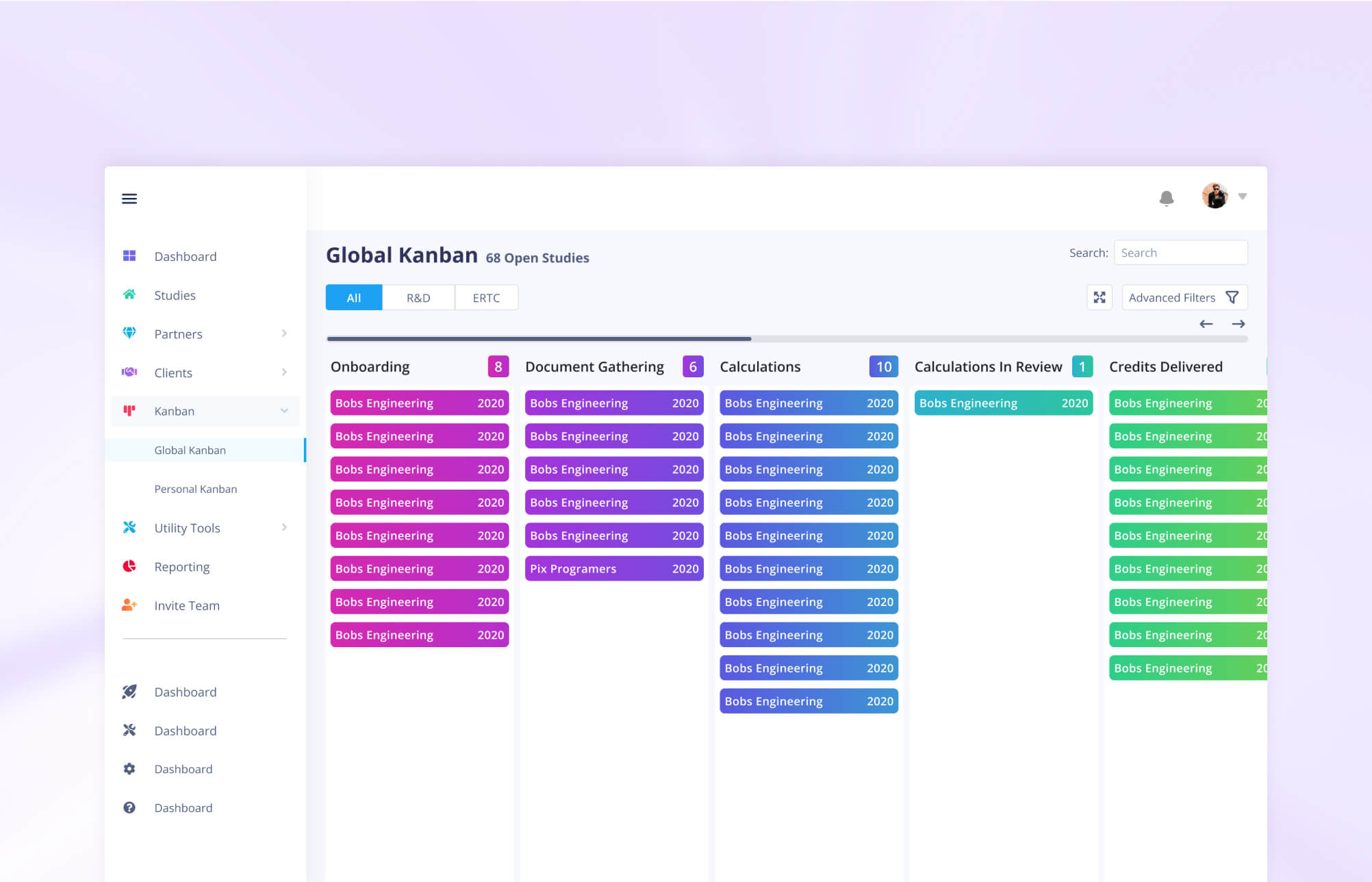Open first Bobs Engineering card in Document Gathering
This screenshot has width=1372, height=882.
coord(614,403)
